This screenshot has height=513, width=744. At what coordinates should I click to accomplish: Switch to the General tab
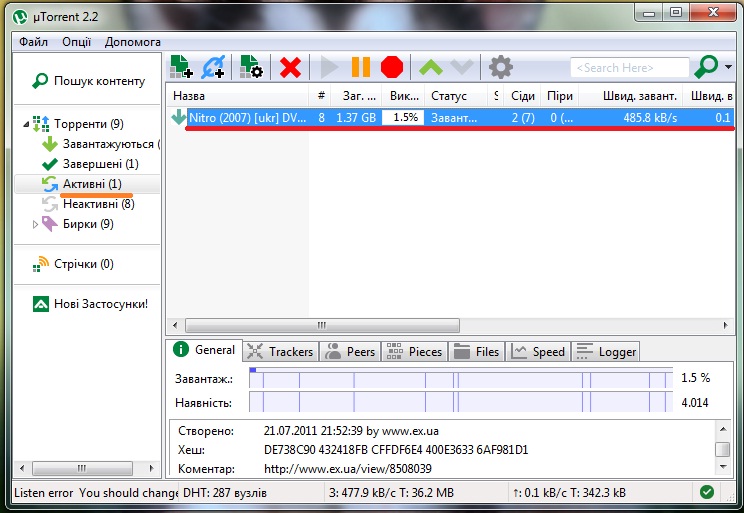205,350
